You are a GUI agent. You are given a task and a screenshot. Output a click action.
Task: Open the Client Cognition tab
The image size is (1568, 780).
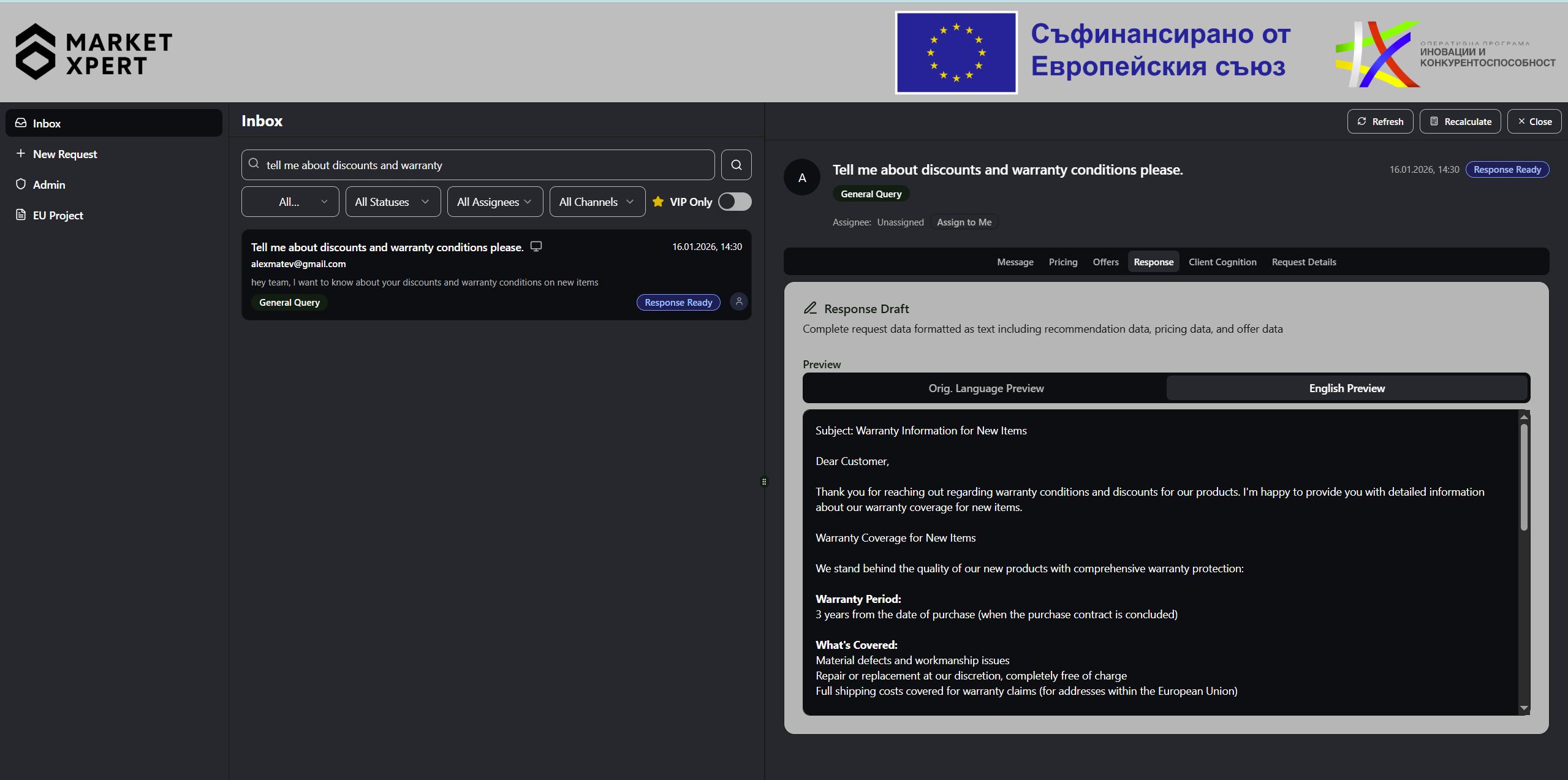1222,262
